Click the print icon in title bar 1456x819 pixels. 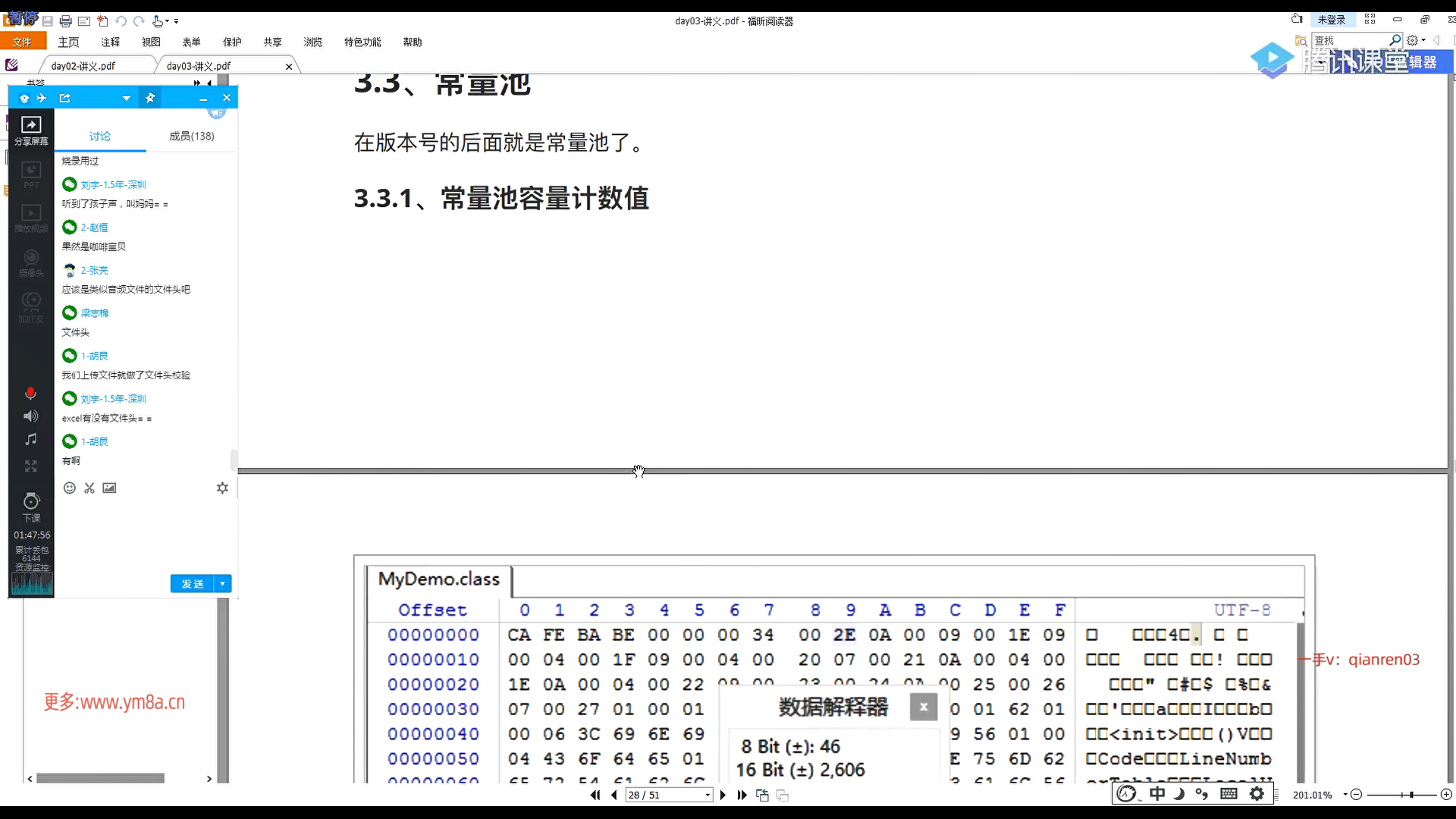66,21
